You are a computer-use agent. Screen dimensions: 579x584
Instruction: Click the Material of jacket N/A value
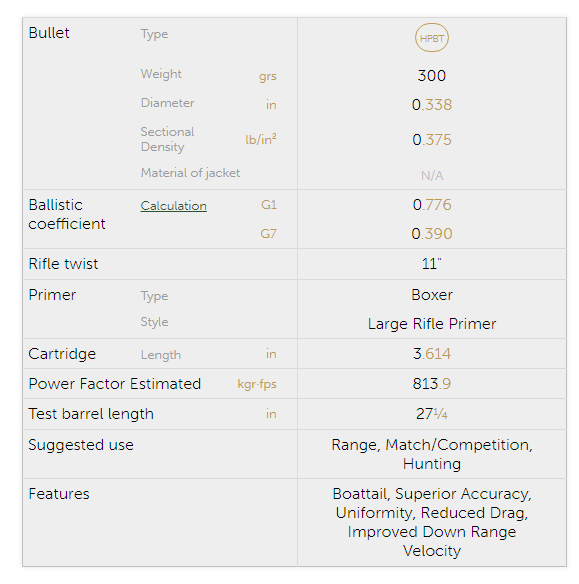point(432,175)
